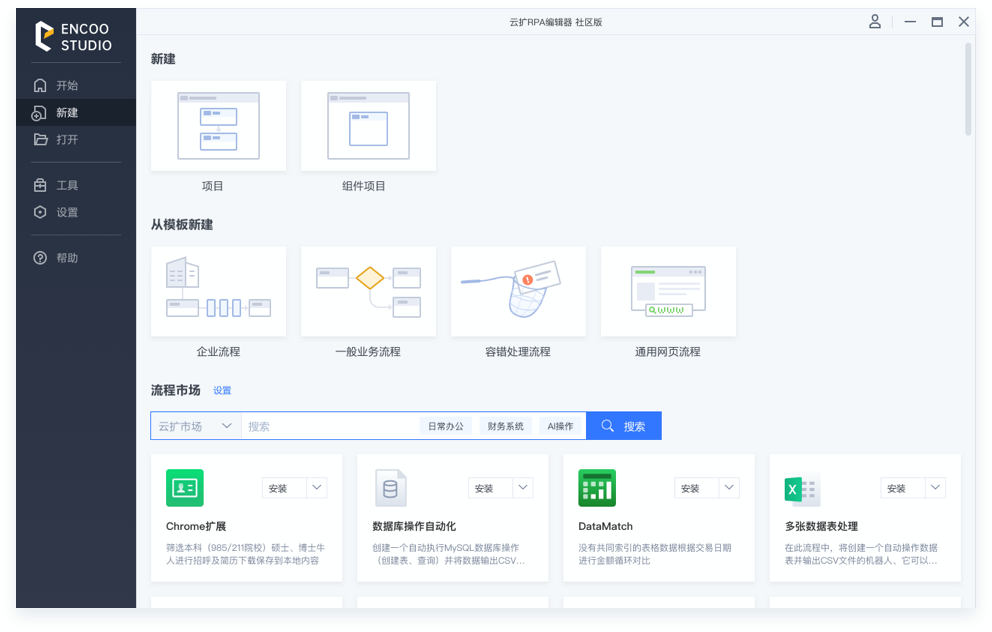Expand the 云扩市场 market dropdown

(196, 426)
